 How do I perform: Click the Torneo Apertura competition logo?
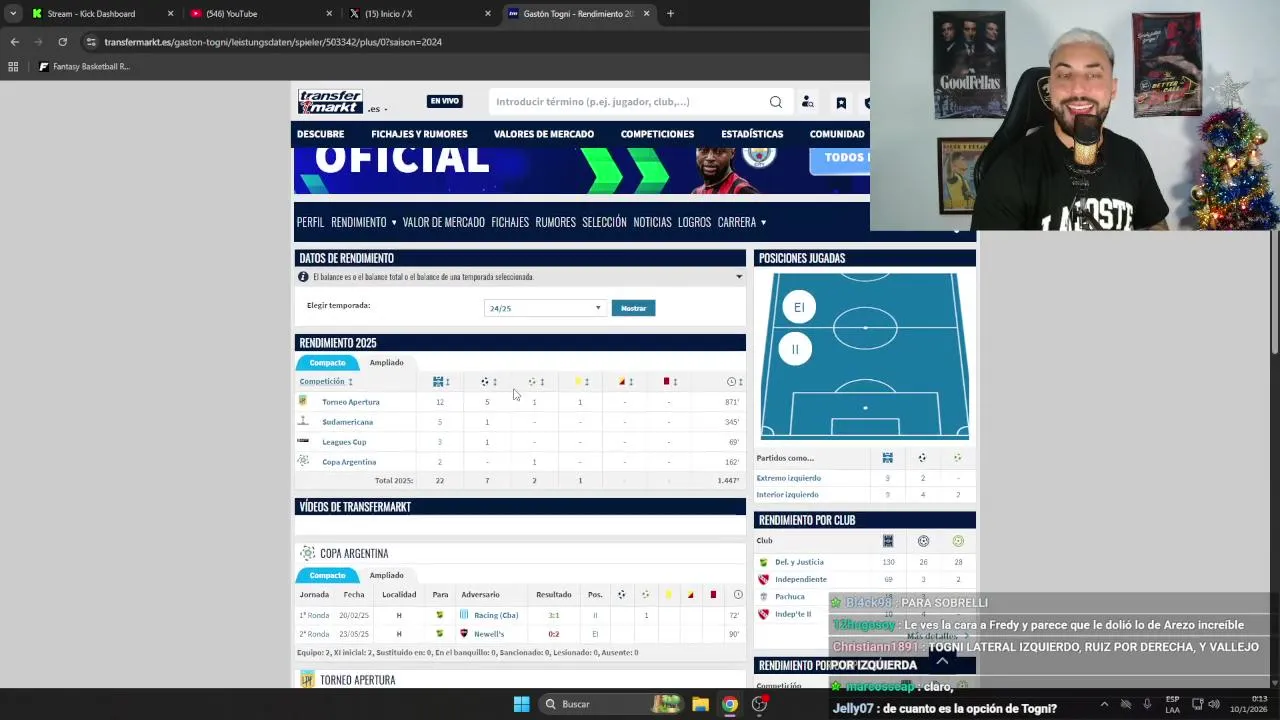[303, 401]
